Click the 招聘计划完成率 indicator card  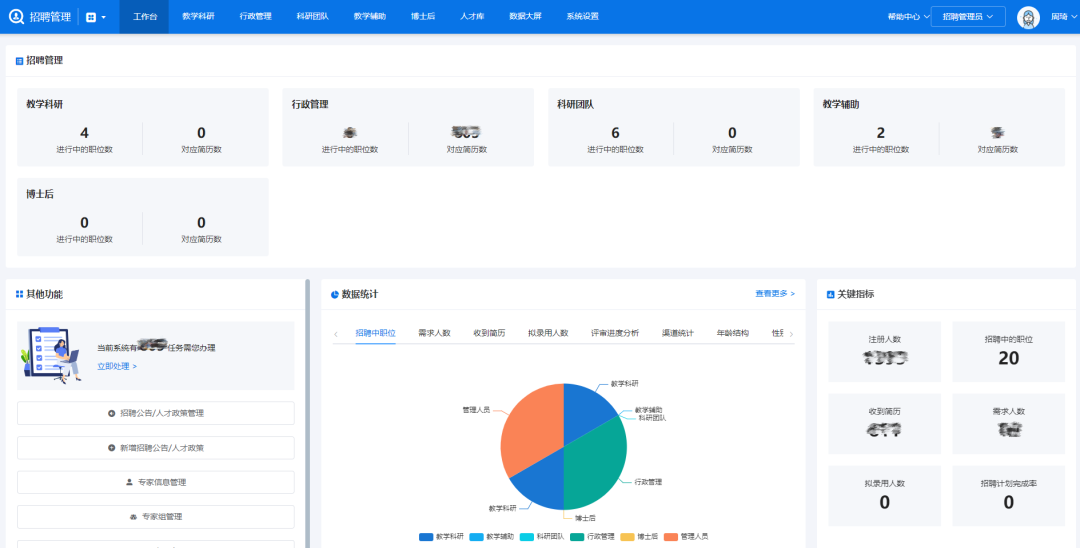(1008, 496)
